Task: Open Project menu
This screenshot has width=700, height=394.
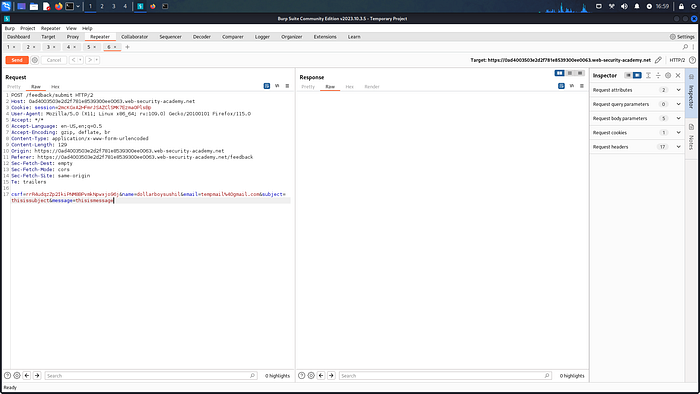Action: tap(27, 28)
